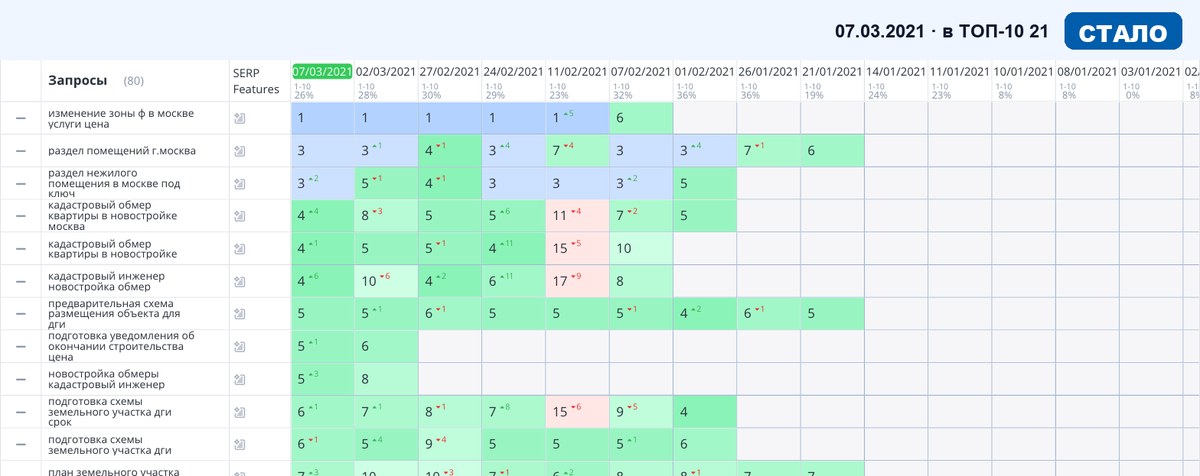The height and width of the screenshot is (476, 1200).
Task: Select query 'подготовка уведомления об окончании строительства цена'
Action: coord(121,346)
